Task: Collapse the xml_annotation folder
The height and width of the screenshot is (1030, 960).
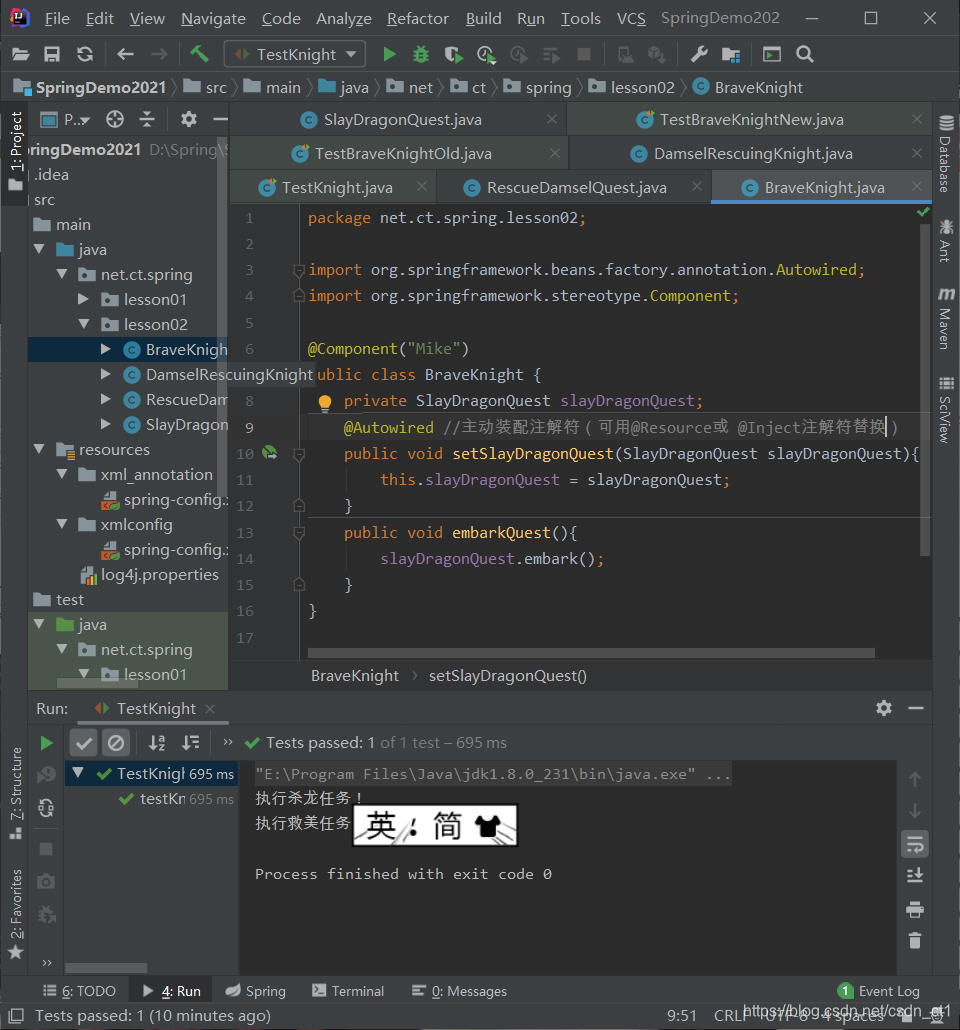Action: tap(62, 474)
